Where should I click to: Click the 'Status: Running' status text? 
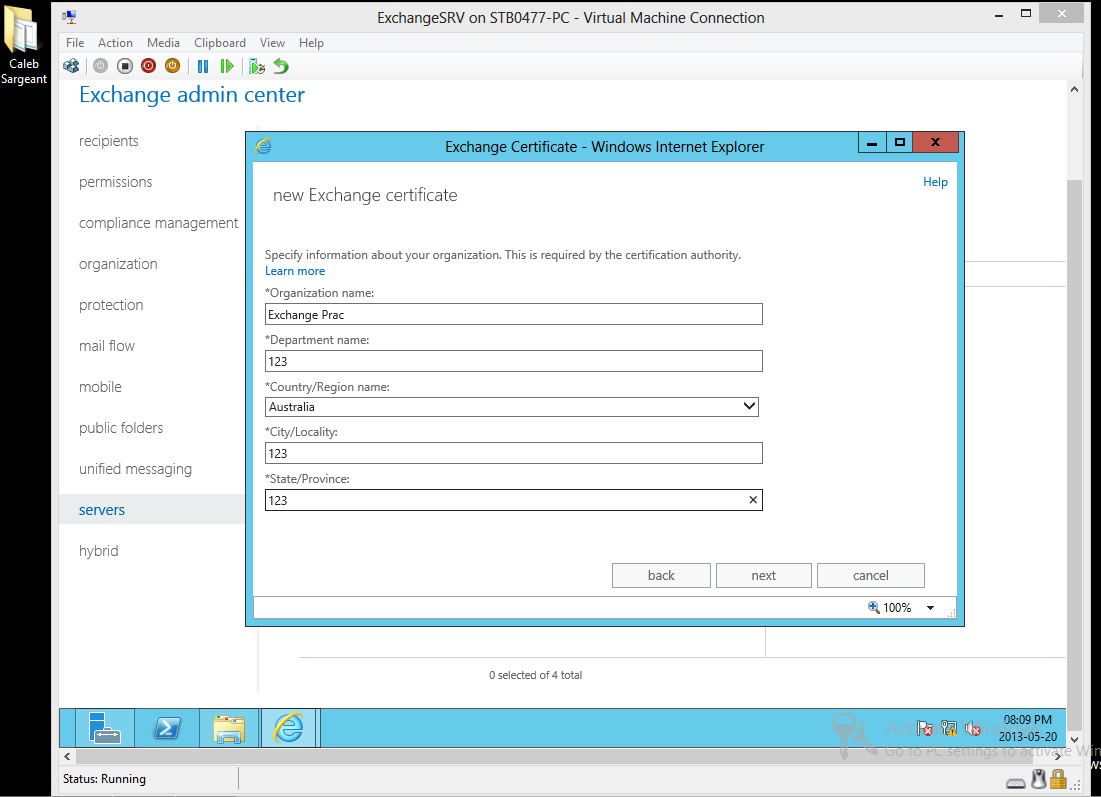(104, 779)
